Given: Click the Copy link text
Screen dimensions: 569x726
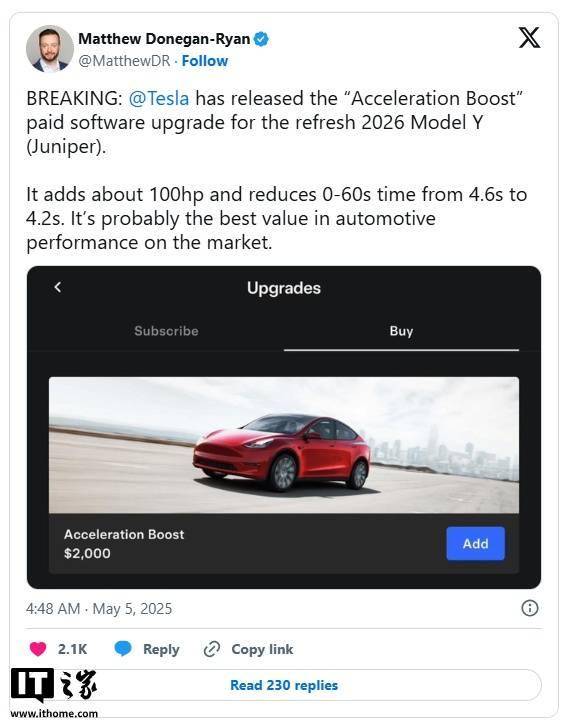Looking at the screenshot, I should (262, 649).
